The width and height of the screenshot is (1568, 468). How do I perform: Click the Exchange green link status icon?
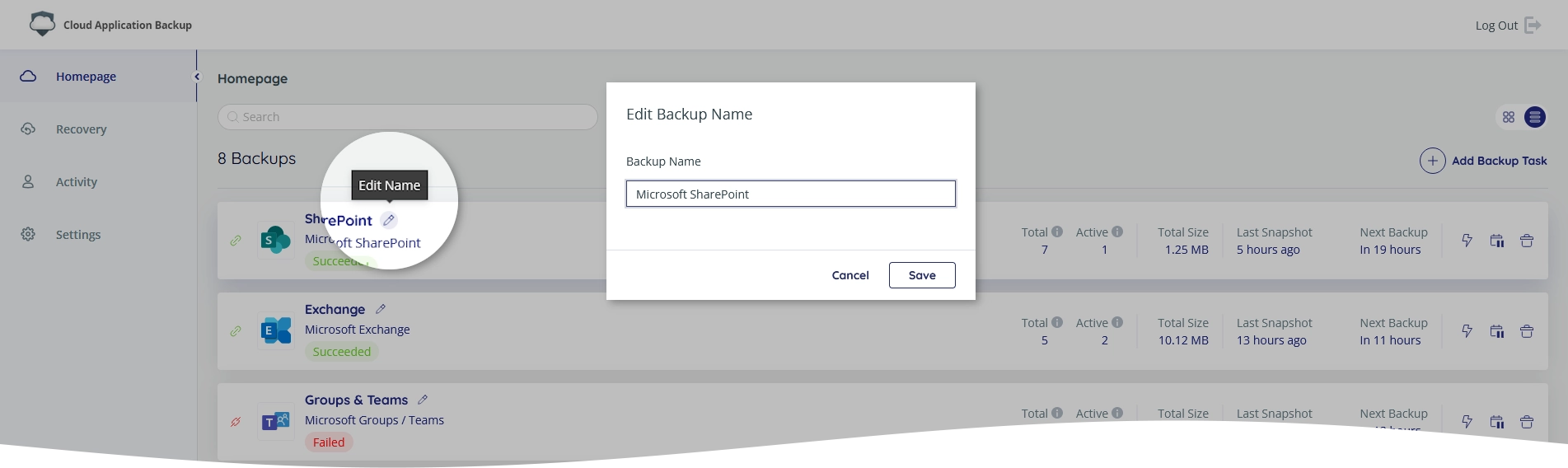(236, 331)
